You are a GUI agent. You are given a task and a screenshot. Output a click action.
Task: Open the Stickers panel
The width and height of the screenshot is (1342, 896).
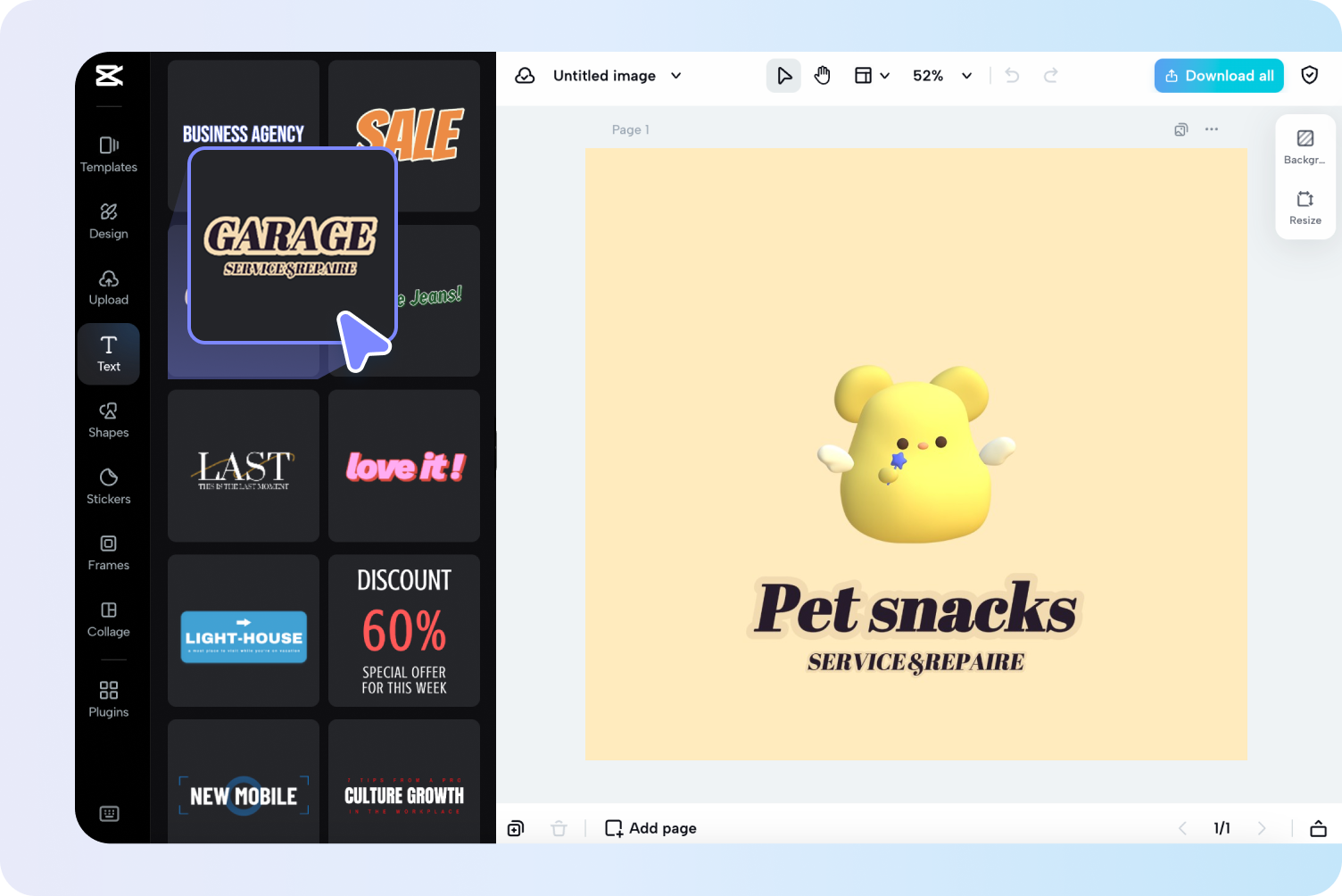(109, 486)
